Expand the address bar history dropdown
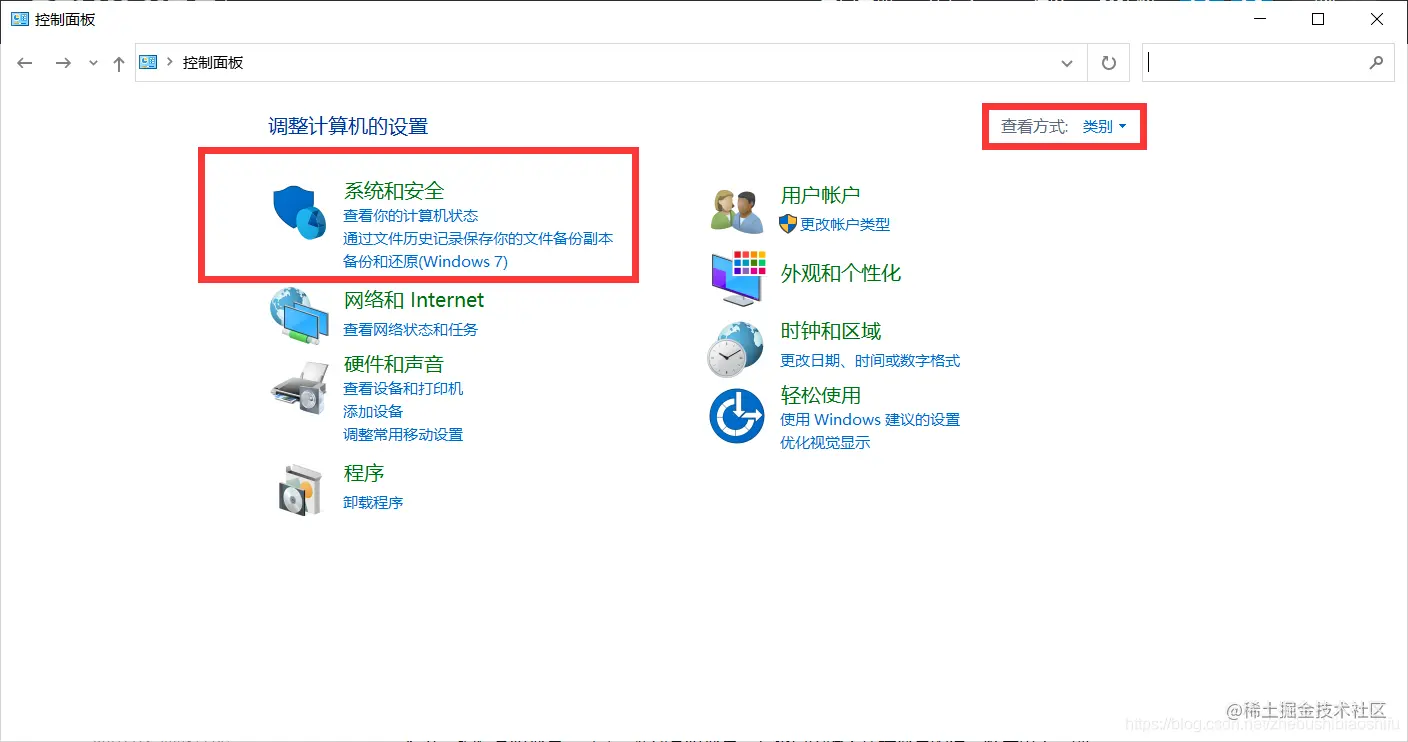This screenshot has height=742, width=1408. pos(1066,63)
